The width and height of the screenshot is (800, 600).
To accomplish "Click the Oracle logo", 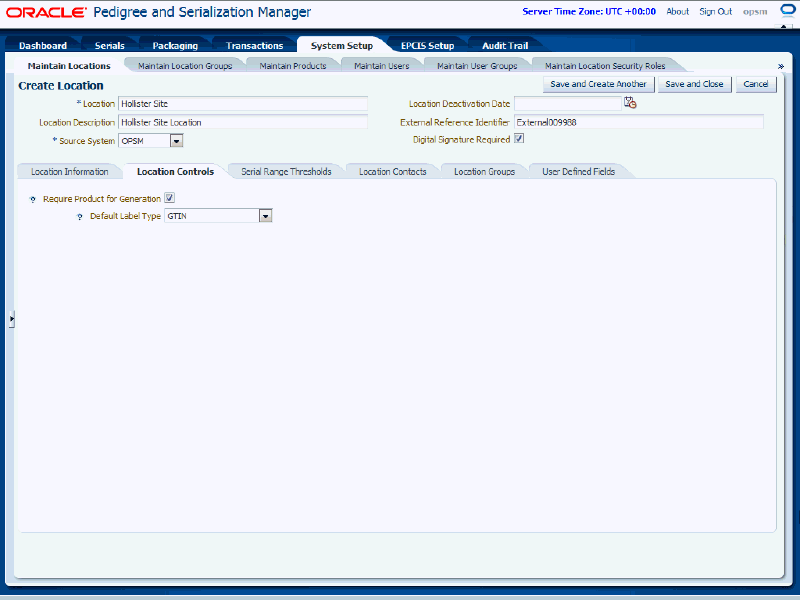I will pyautogui.click(x=46, y=12).
